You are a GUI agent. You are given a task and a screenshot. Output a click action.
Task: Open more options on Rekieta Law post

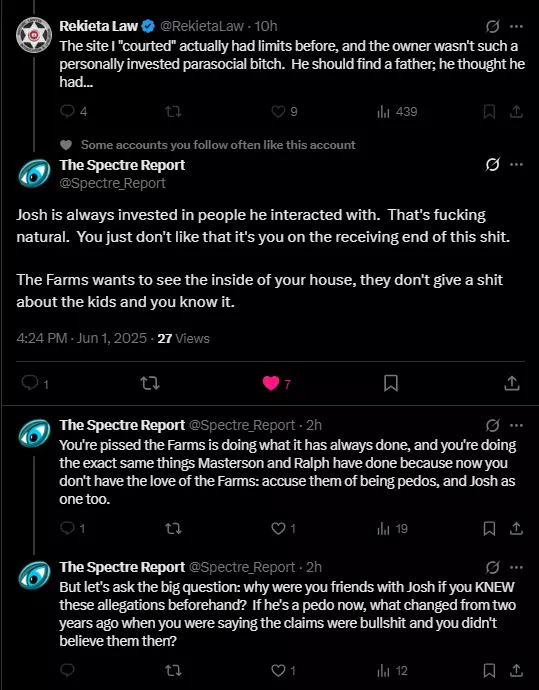click(516, 26)
